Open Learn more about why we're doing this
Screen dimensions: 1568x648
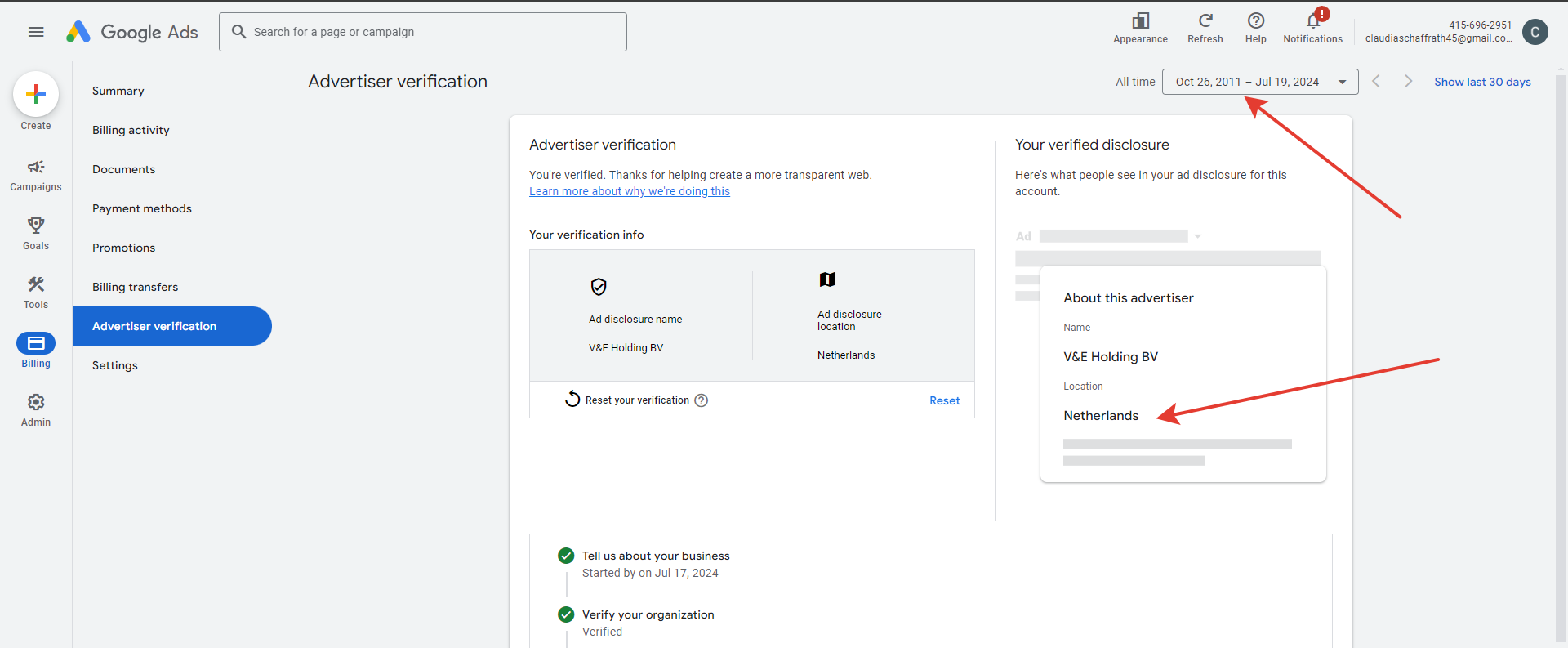click(630, 191)
